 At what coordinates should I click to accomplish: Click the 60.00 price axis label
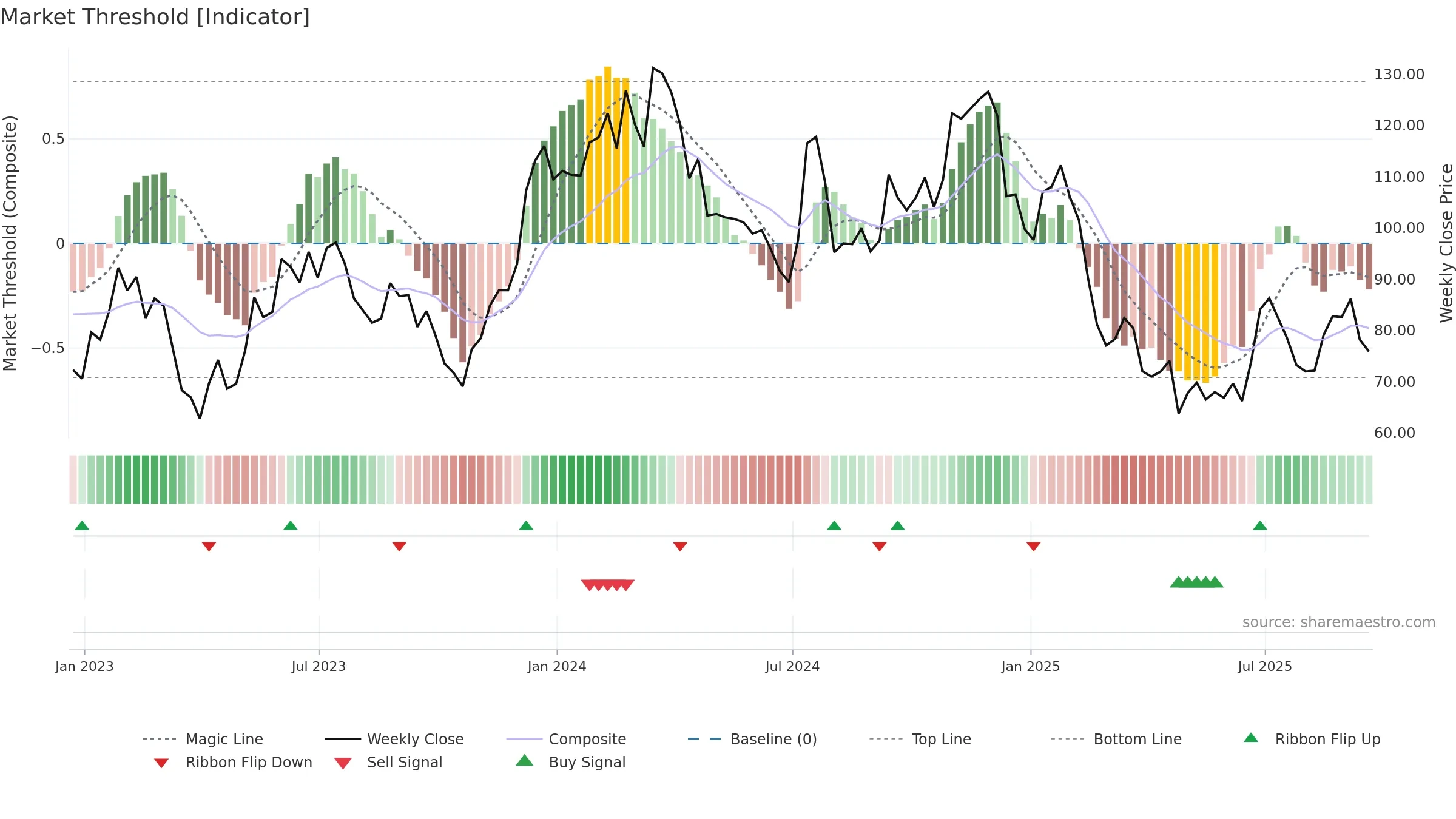click(x=1395, y=433)
